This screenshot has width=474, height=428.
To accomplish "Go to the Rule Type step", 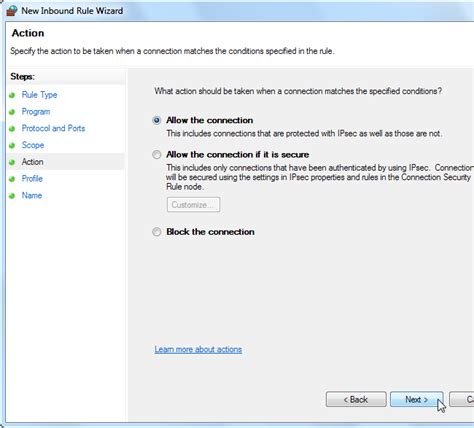I will coord(39,95).
